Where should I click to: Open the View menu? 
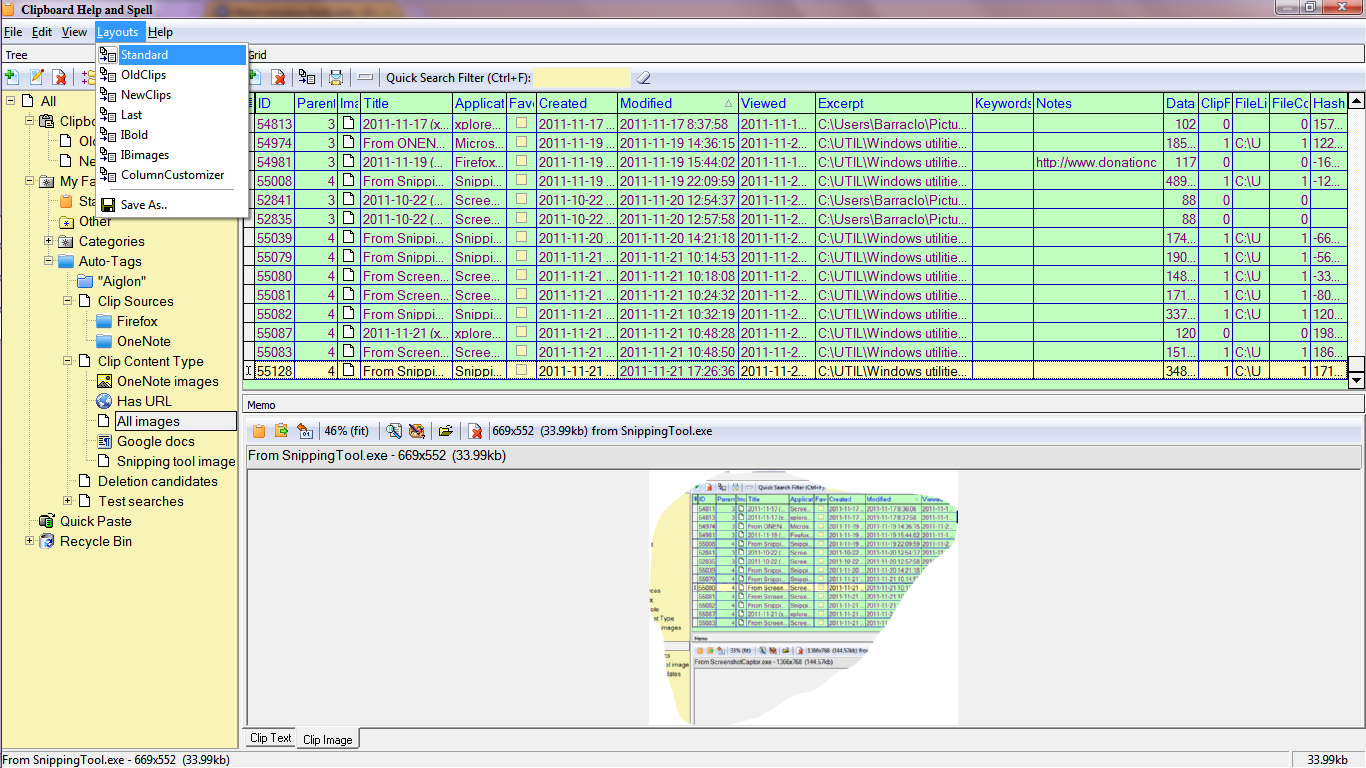(x=74, y=32)
